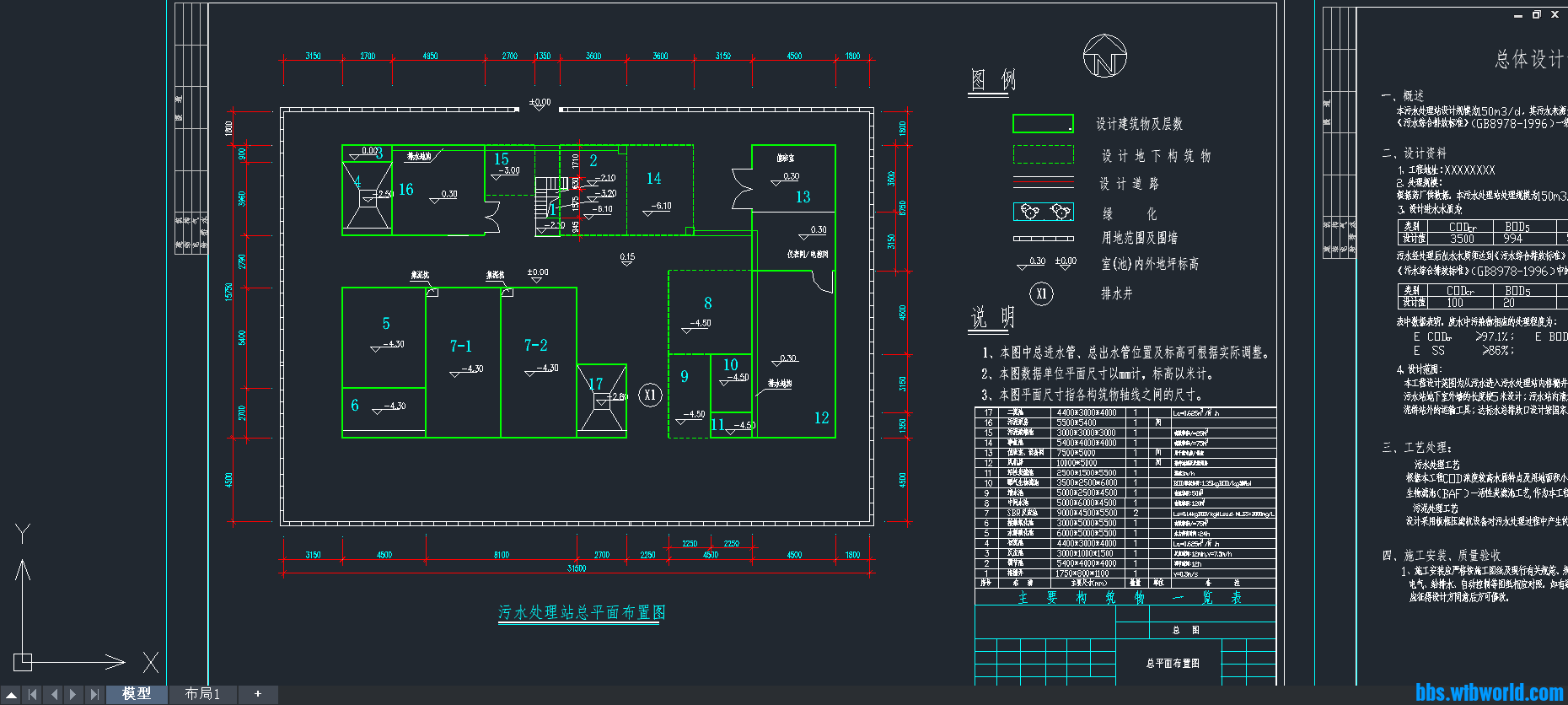Jump to the last layout tab
1568x705 pixels.
[x=94, y=695]
